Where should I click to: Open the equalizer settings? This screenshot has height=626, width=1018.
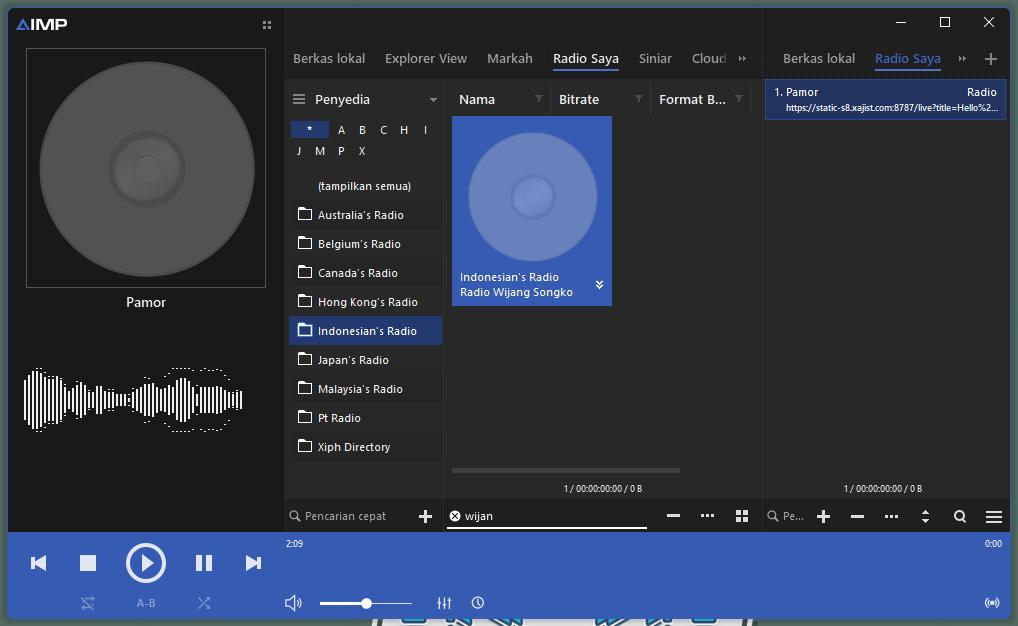coord(444,603)
